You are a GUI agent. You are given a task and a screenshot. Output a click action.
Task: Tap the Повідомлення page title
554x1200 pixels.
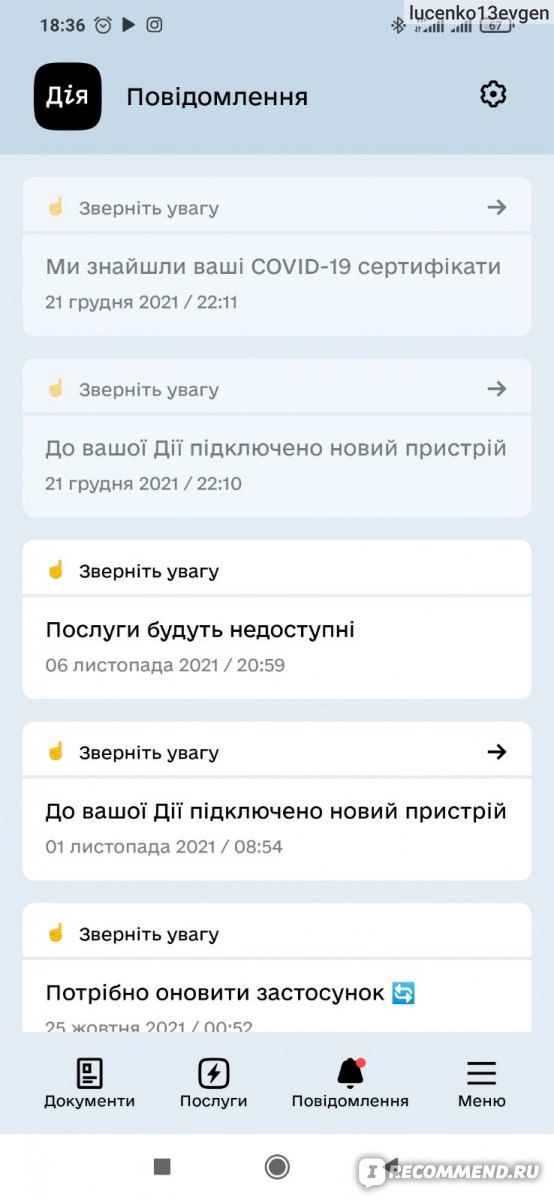tap(217, 97)
